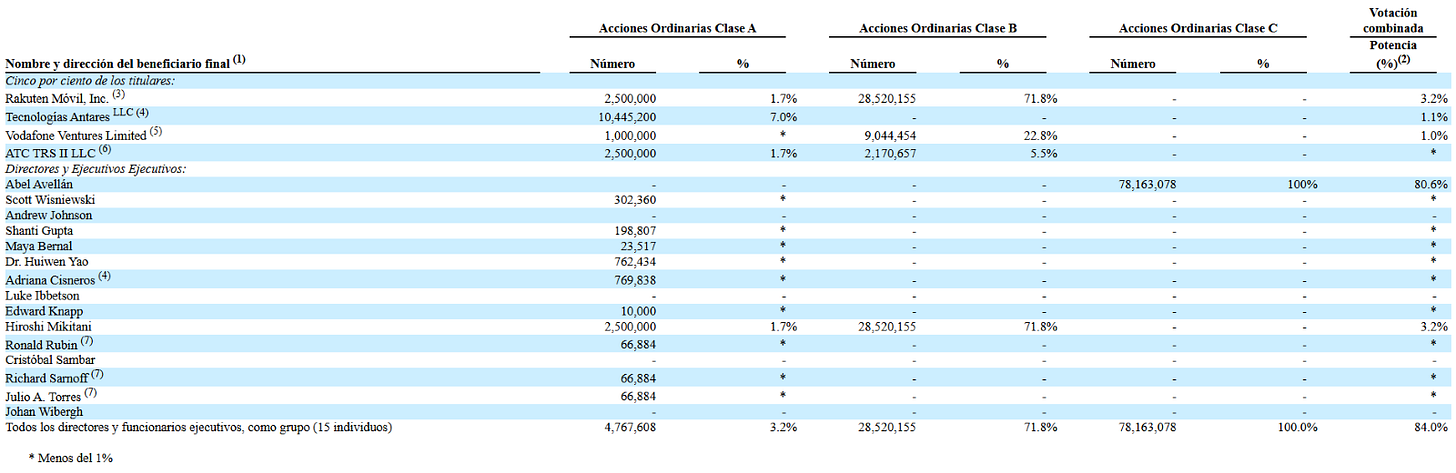Select the name 'Cristóbal Sambar'
The width and height of the screenshot is (1456, 473).
pos(50,359)
